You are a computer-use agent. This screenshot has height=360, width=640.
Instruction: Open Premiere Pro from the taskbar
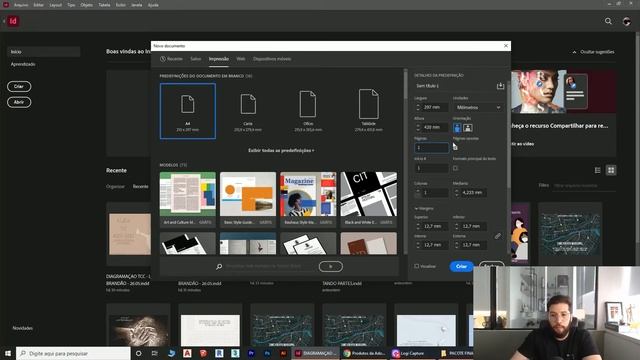[251, 353]
